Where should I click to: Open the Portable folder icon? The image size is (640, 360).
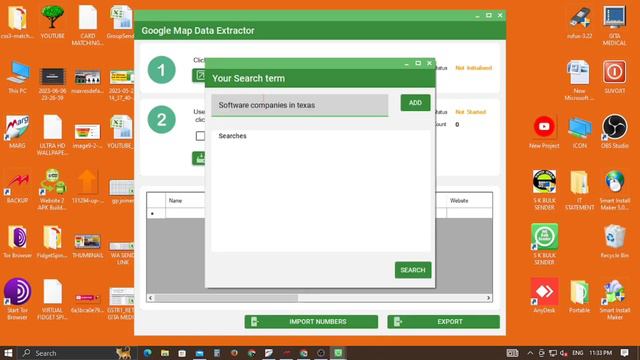pyautogui.click(x=580, y=296)
